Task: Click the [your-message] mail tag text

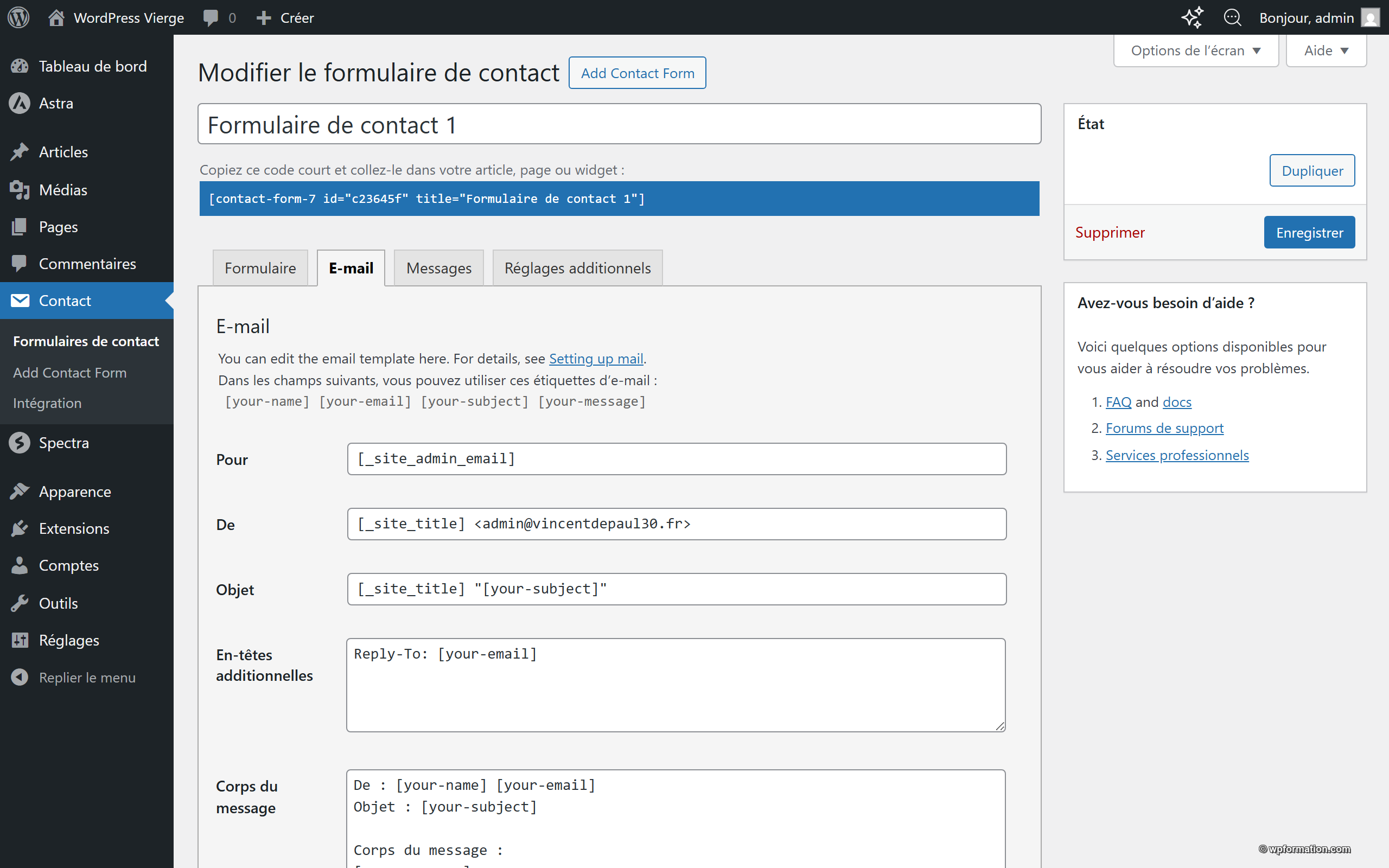Action: pyautogui.click(x=592, y=401)
